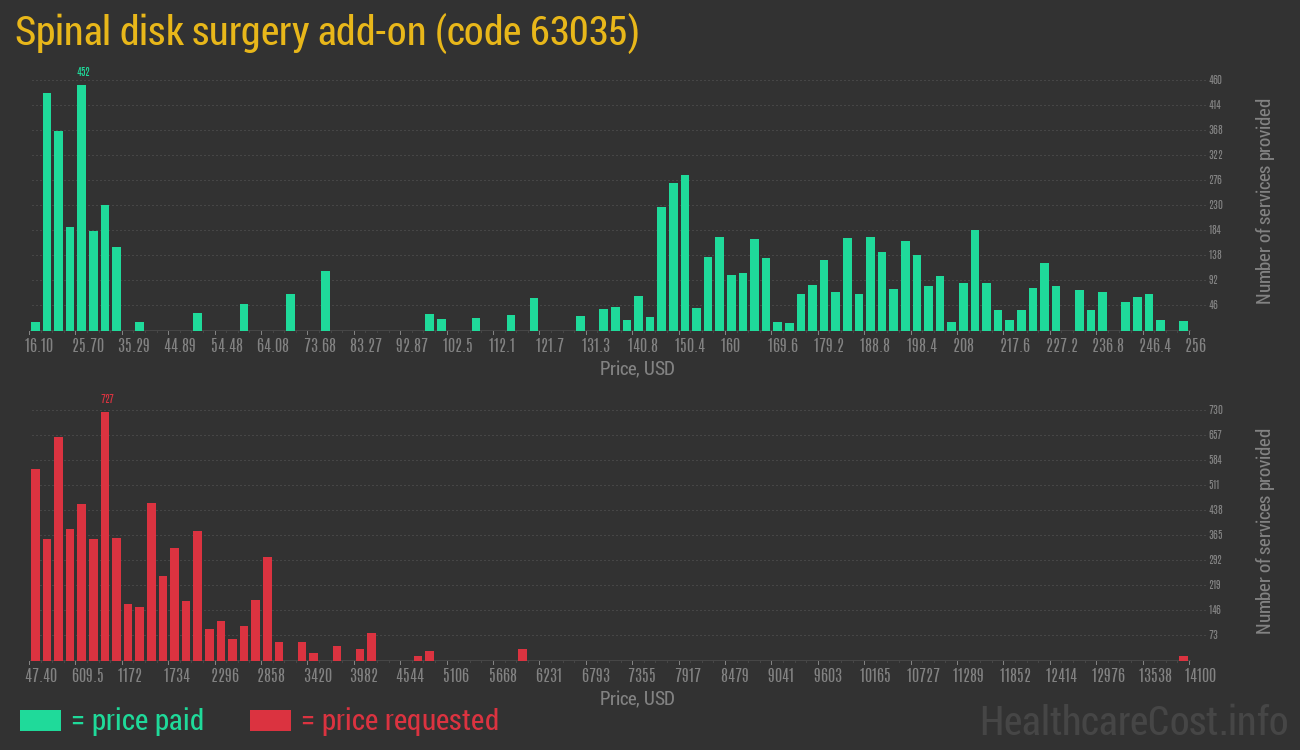1300x750 pixels.
Task: Click the lower chart's Number of services provided label
Action: pos(1264,532)
